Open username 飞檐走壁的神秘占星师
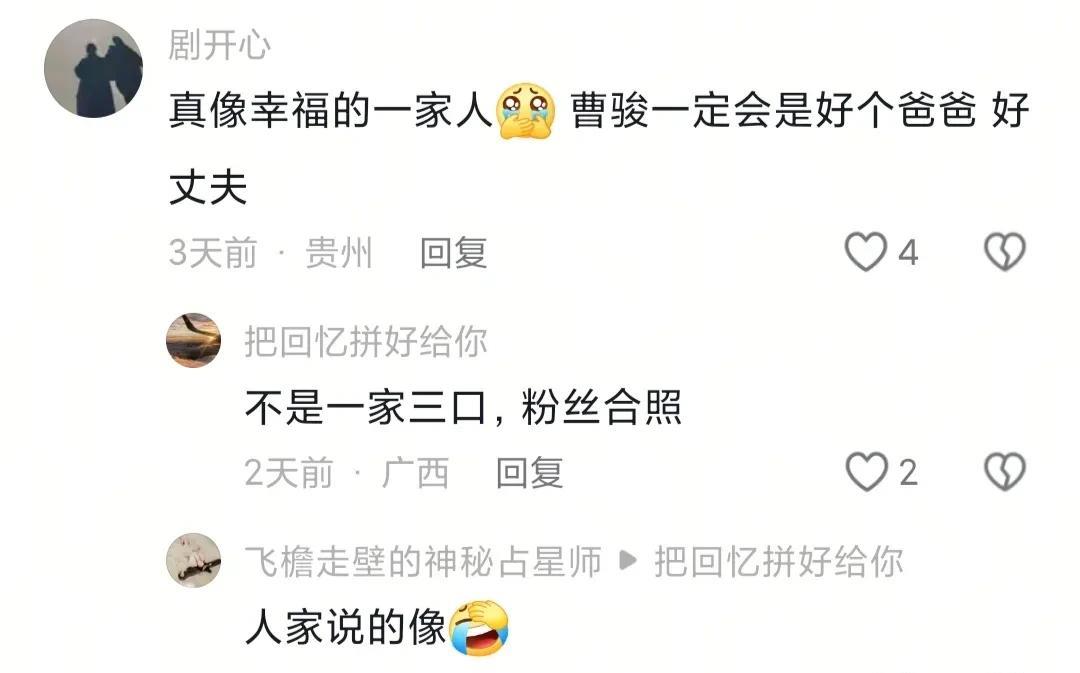Image resolution: width=1080 pixels, height=673 pixels. (424, 561)
